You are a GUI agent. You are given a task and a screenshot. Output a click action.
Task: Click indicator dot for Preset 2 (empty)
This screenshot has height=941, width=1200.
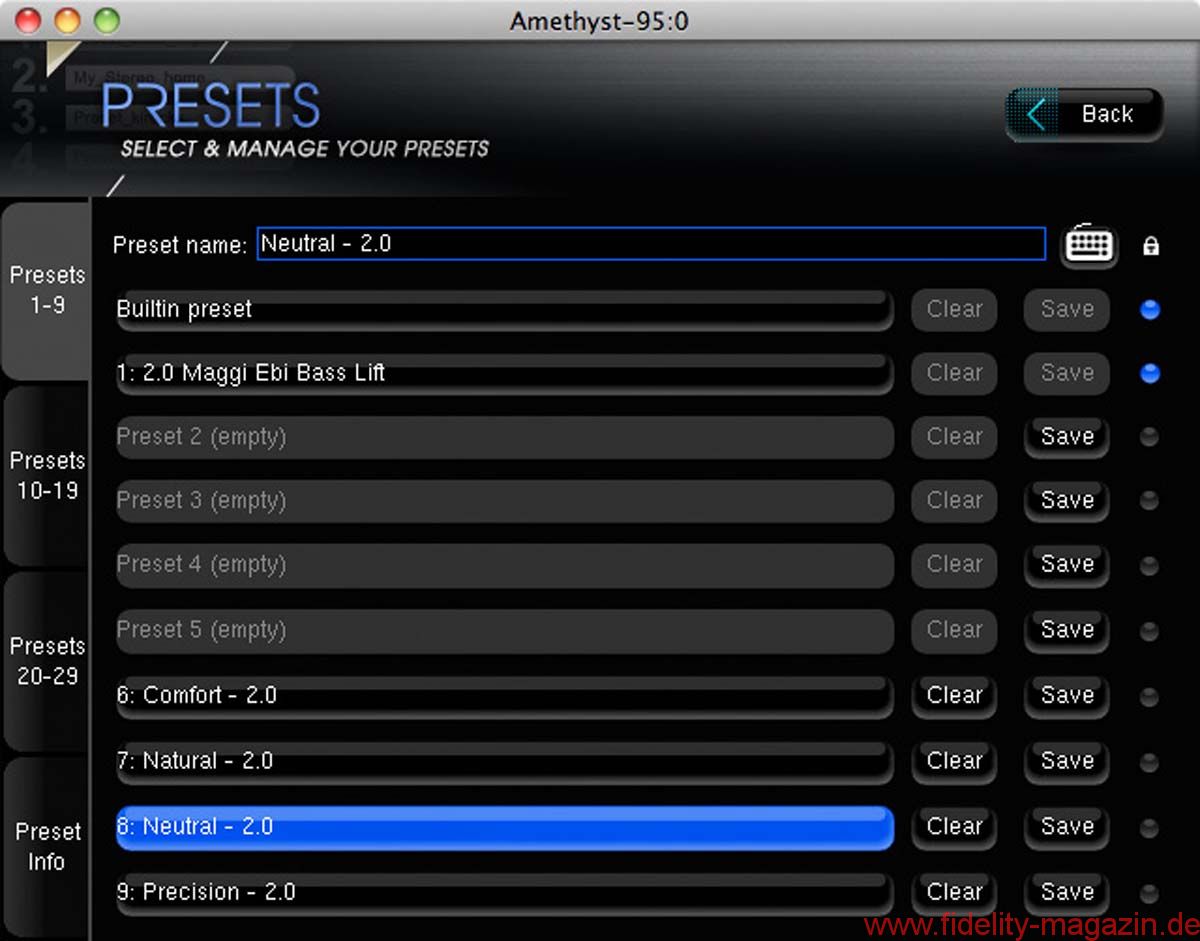coord(1150,437)
